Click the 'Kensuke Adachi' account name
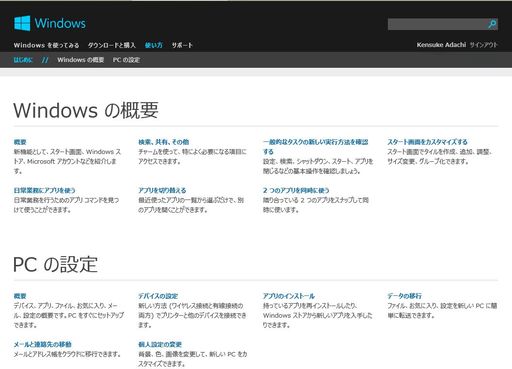Image resolution: width=512 pixels, height=369 pixels. [x=441, y=45]
